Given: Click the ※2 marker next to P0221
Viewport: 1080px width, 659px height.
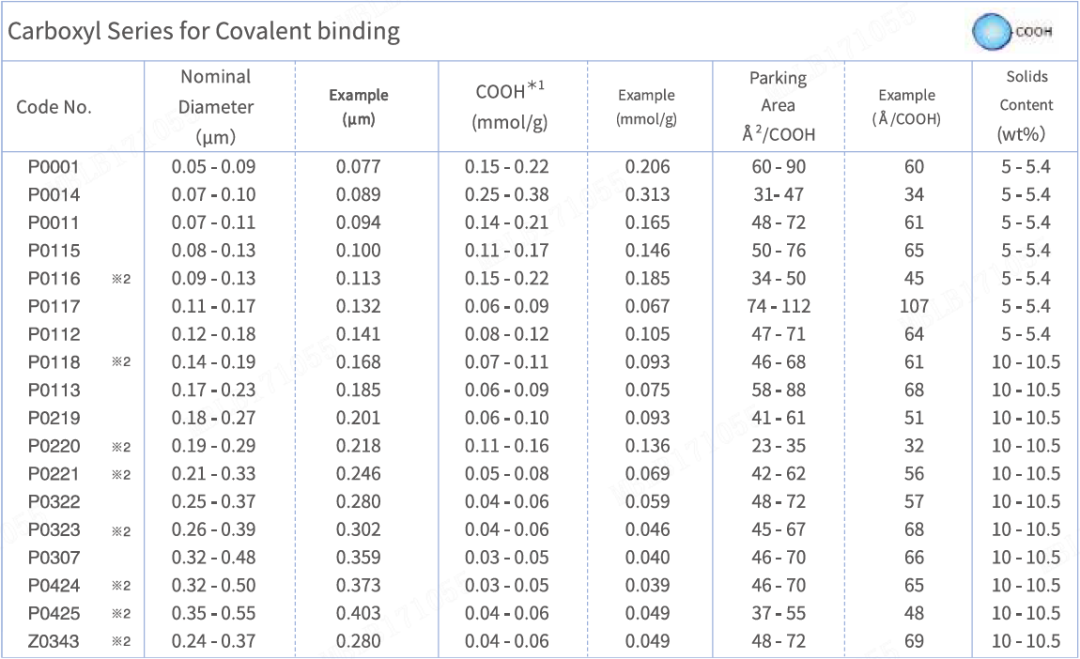Looking at the screenshot, I should point(121,474).
